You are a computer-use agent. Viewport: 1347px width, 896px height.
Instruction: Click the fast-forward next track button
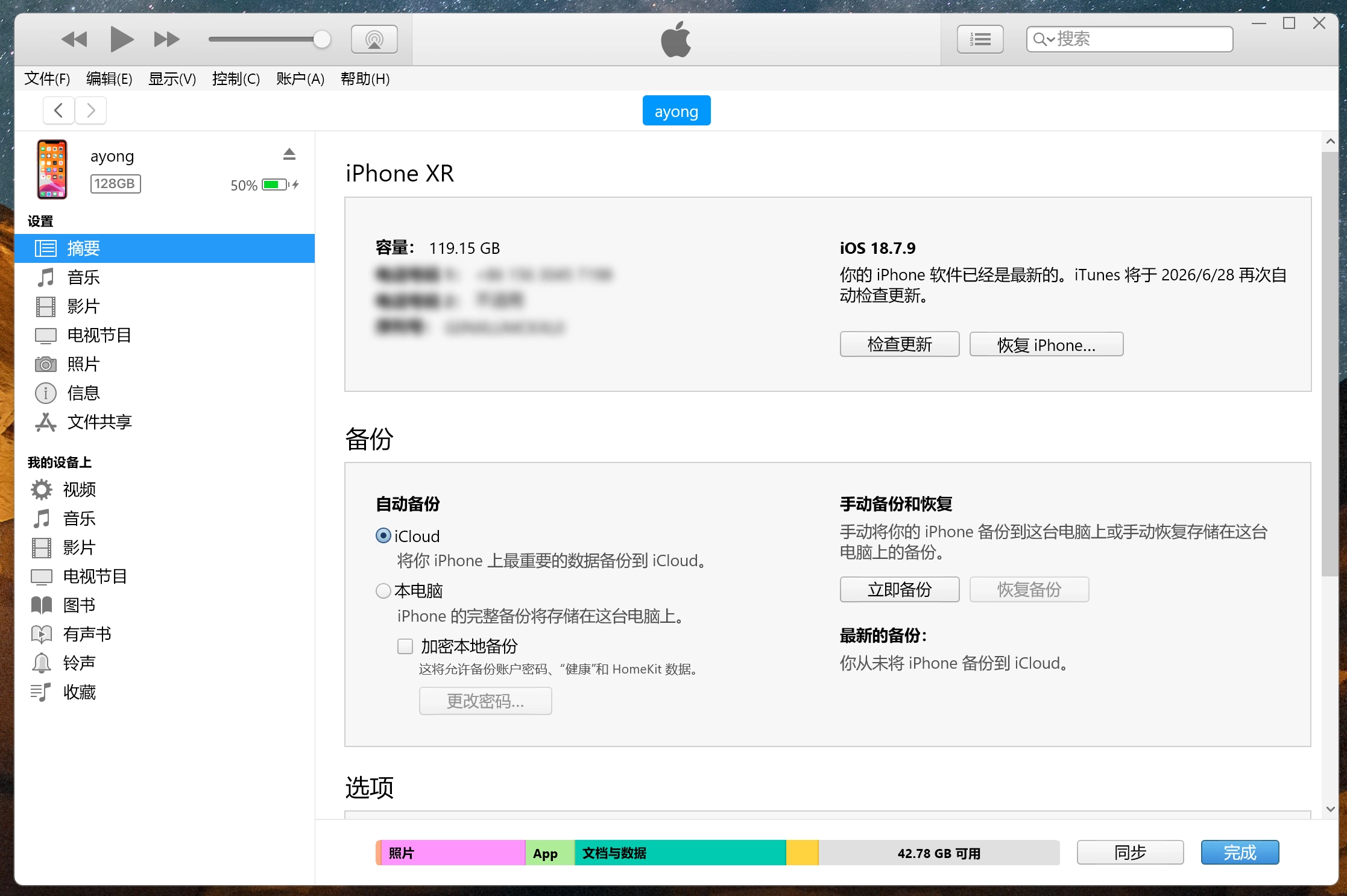tap(166, 40)
